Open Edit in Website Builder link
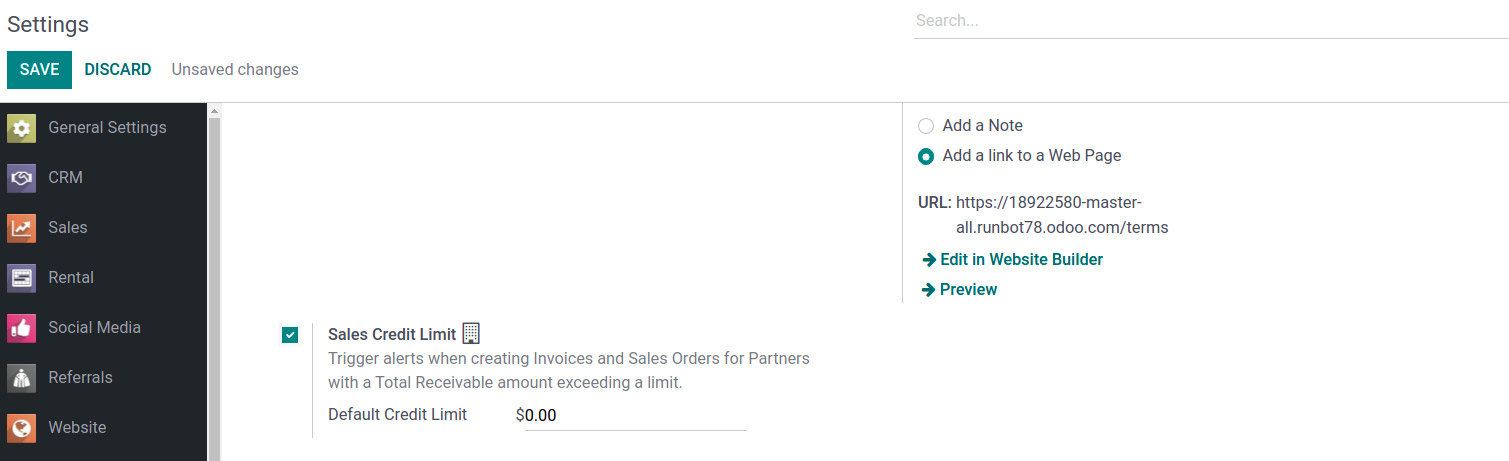 (1013, 260)
